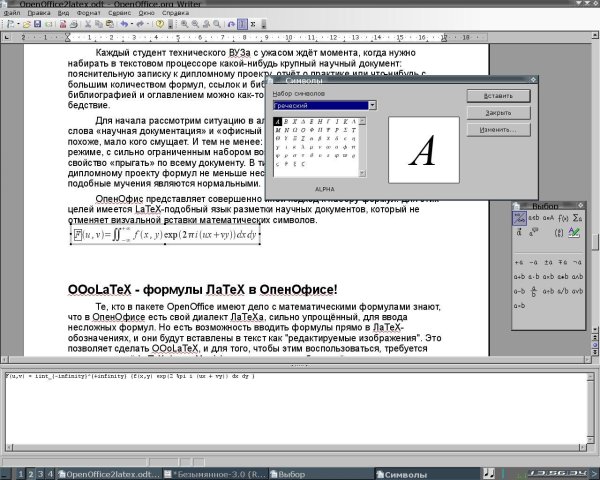Open the Формат menu
This screenshot has height=480, width=600.
(x=88, y=13)
